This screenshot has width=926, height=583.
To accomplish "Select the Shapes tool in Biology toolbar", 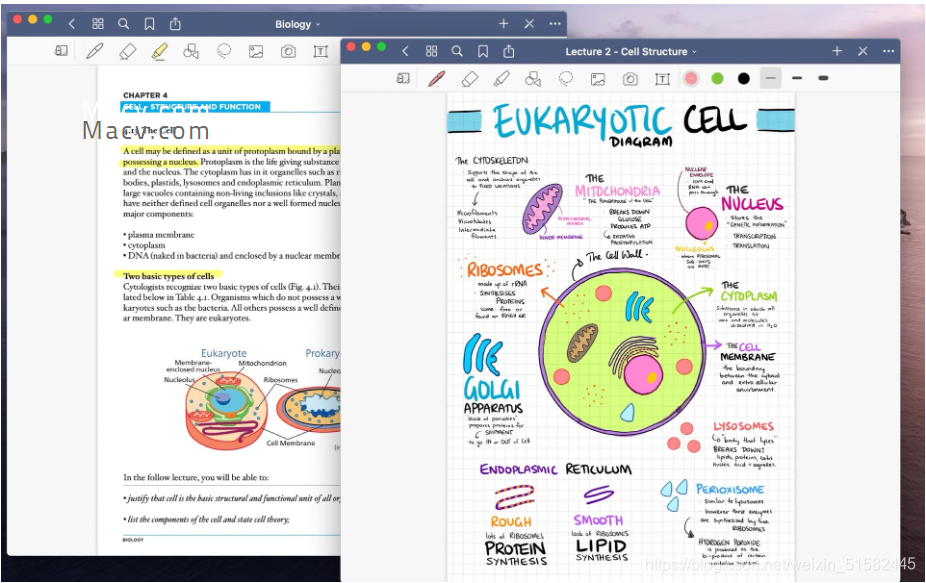I will pos(191,51).
